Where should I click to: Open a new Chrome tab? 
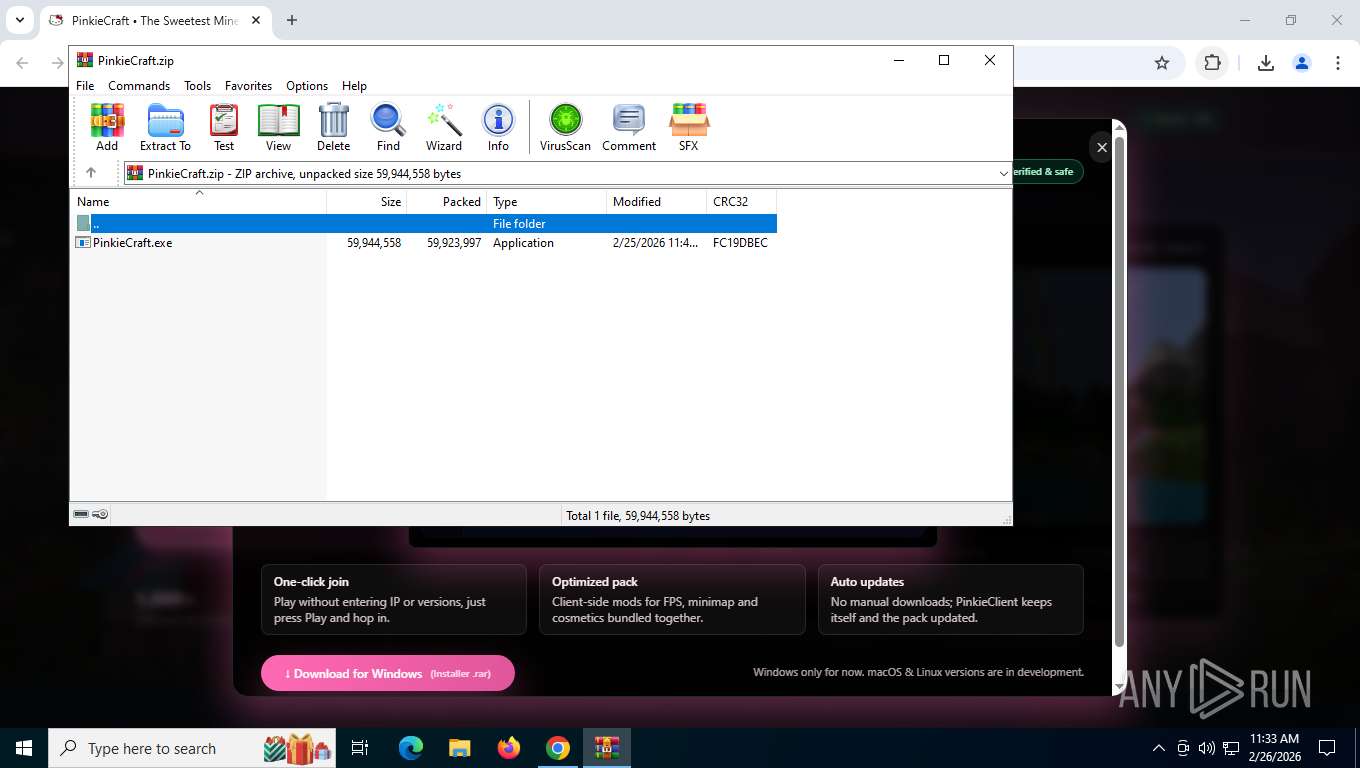pyautogui.click(x=292, y=20)
